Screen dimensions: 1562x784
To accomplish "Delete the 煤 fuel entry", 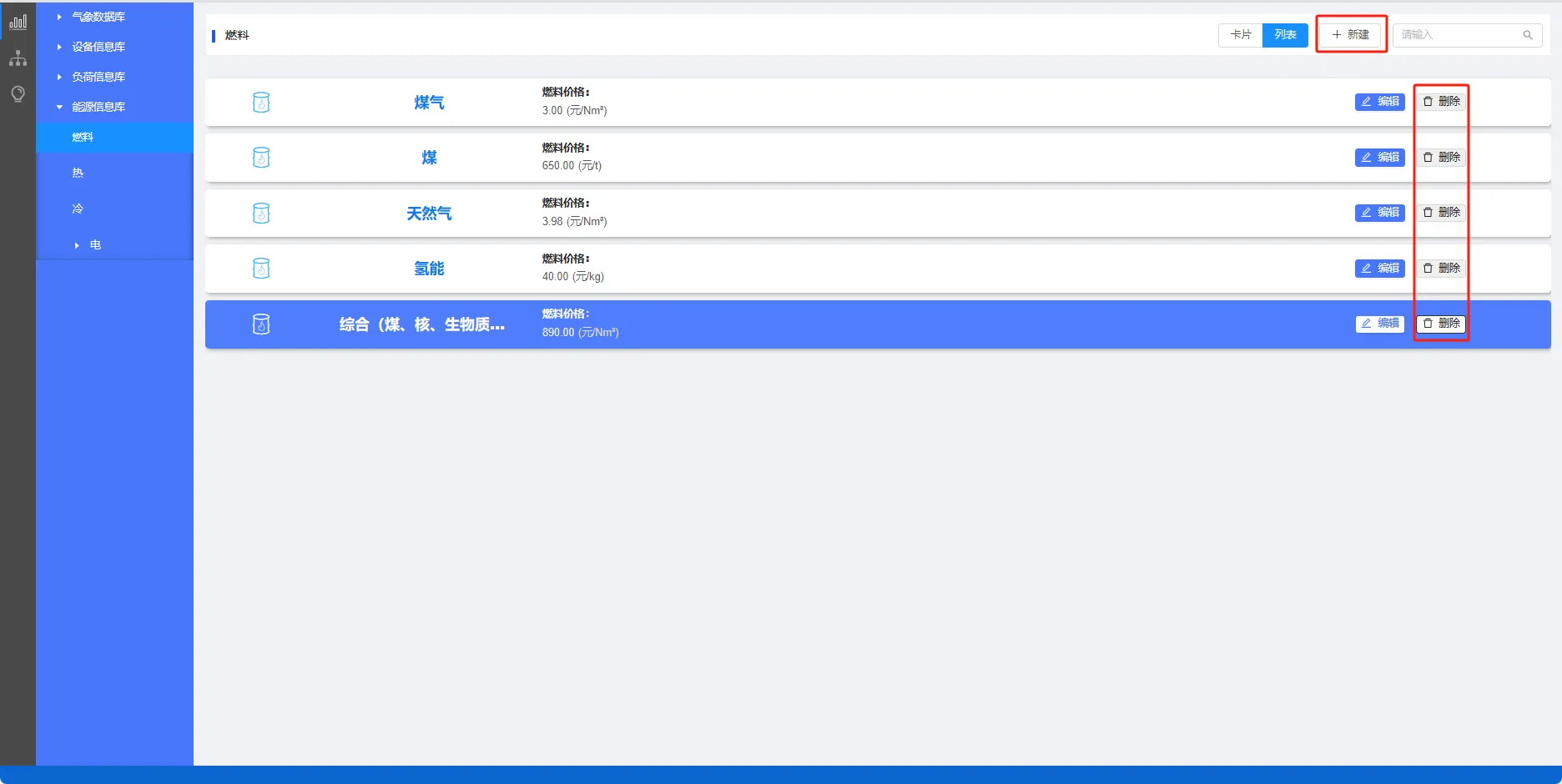I will pos(1441,158).
